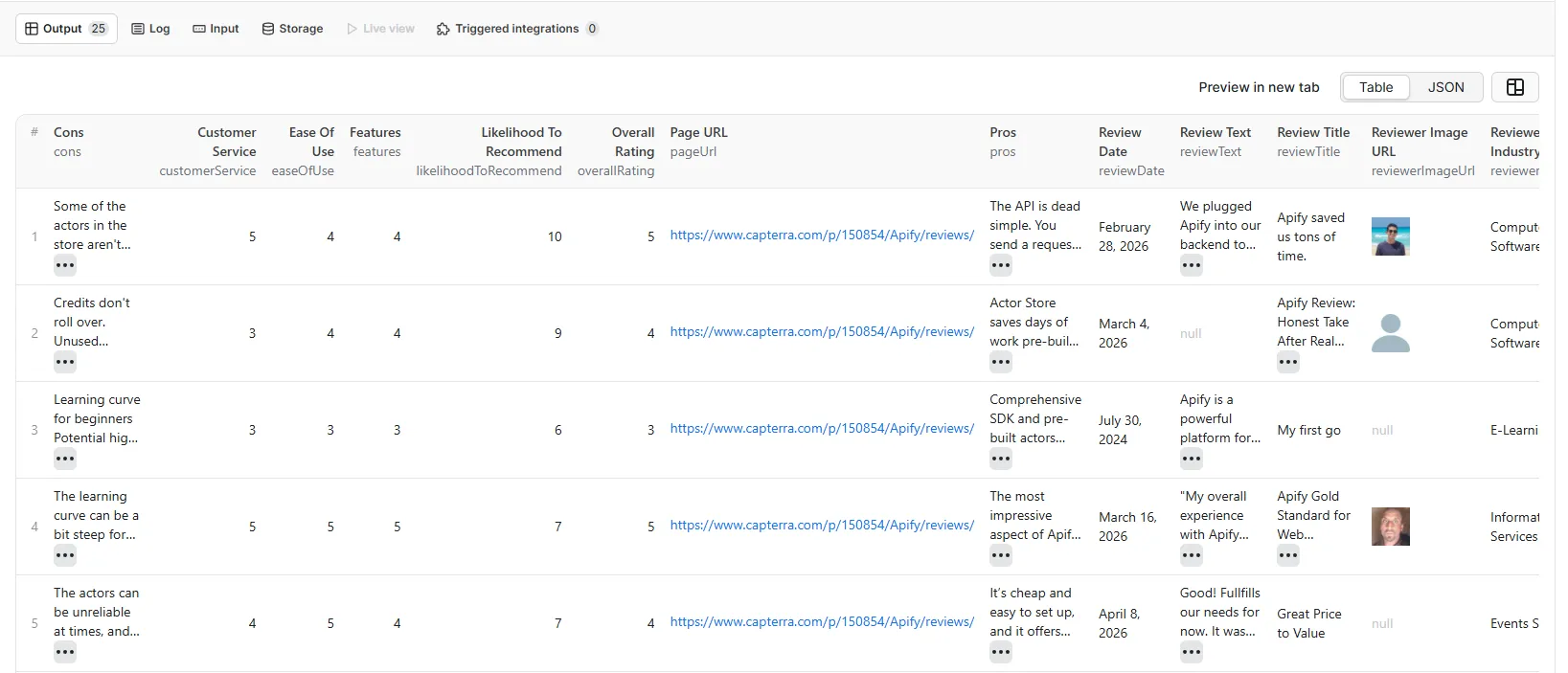Expand review text 'We plugged Apify'
The width and height of the screenshot is (1568, 673).
1192,266
